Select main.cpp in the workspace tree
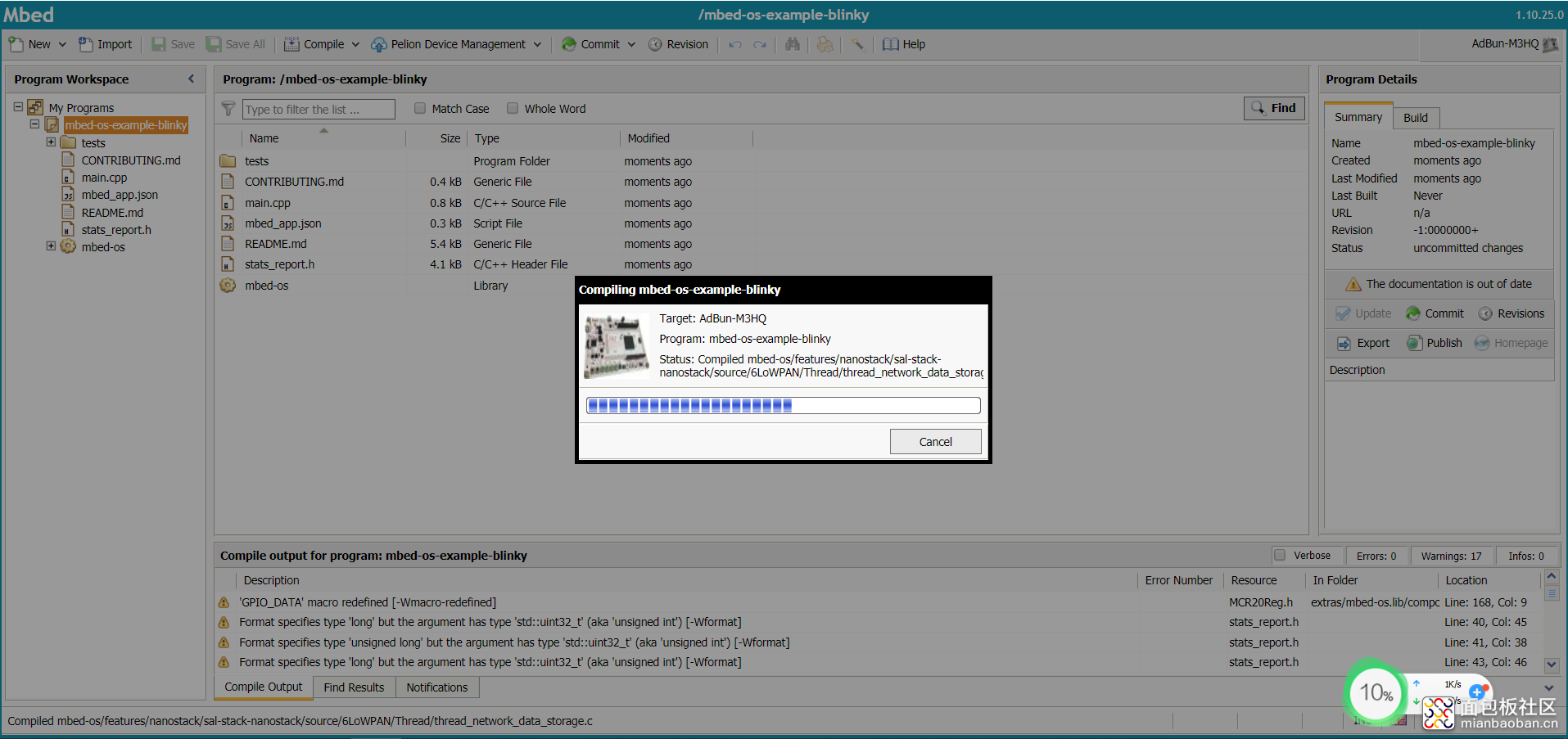Image resolution: width=1568 pixels, height=739 pixels. [104, 178]
